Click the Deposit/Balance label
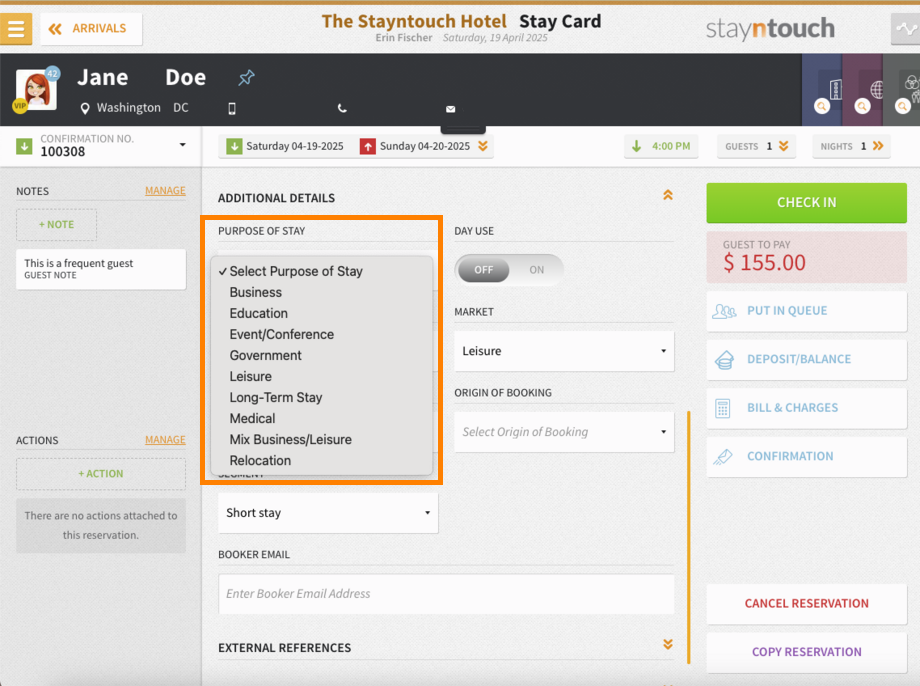This screenshot has width=920, height=686. (x=799, y=359)
